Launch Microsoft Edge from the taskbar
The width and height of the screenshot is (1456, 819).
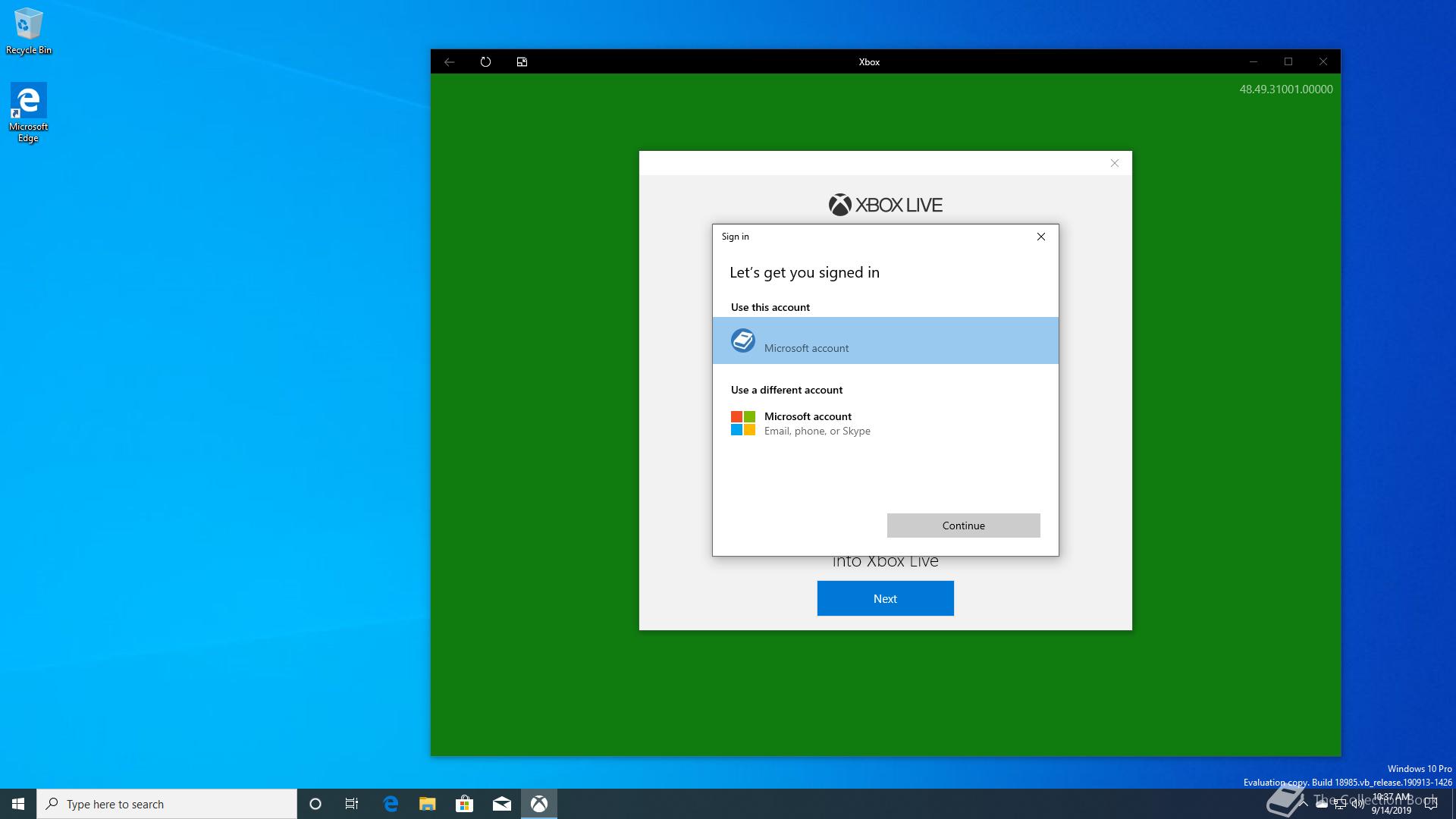tap(391, 804)
